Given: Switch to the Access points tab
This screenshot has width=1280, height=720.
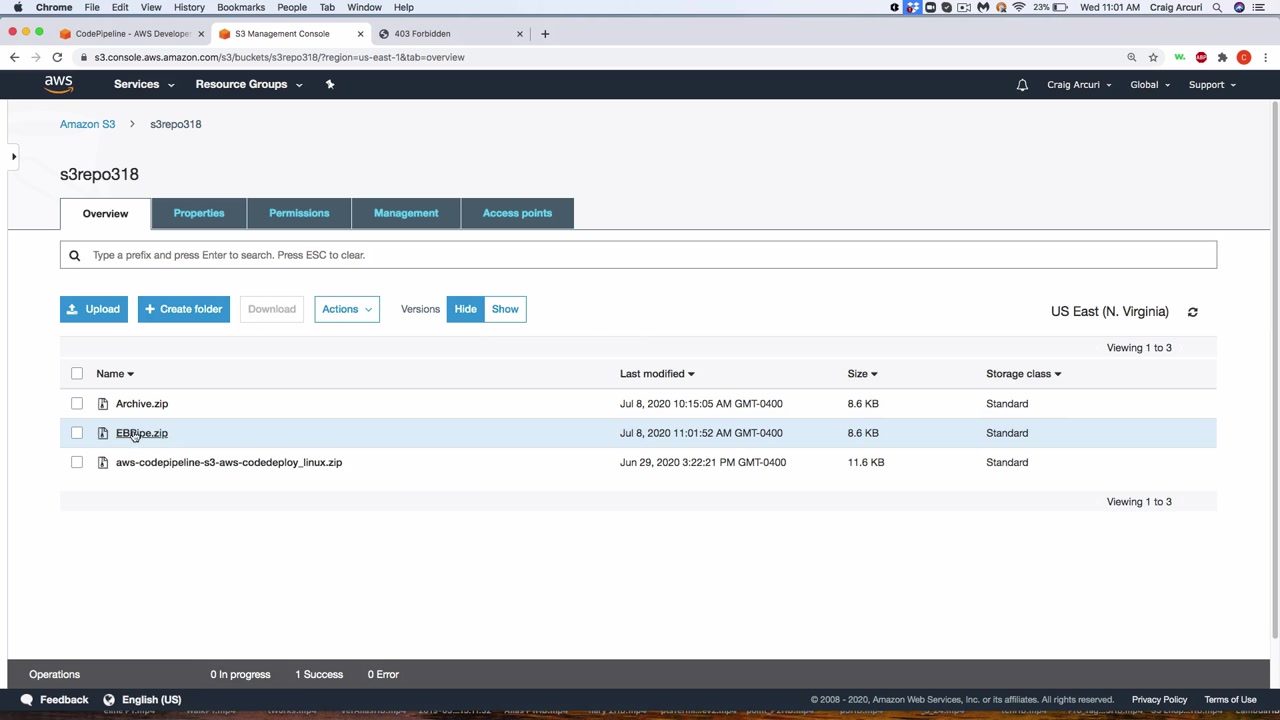Looking at the screenshot, I should [517, 213].
